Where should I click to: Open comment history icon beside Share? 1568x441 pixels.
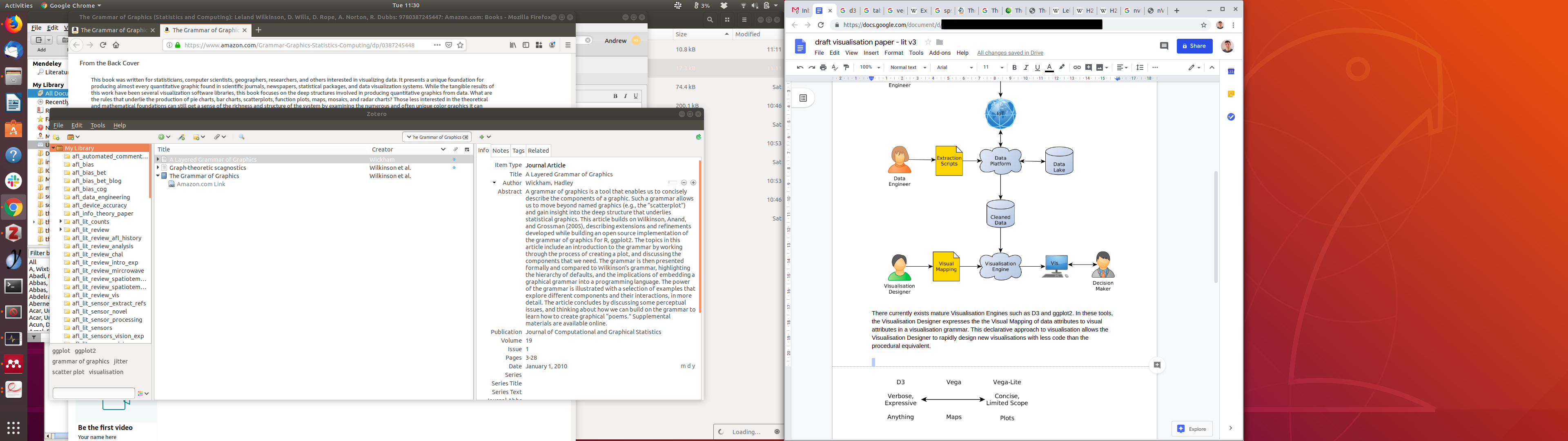[1164, 46]
